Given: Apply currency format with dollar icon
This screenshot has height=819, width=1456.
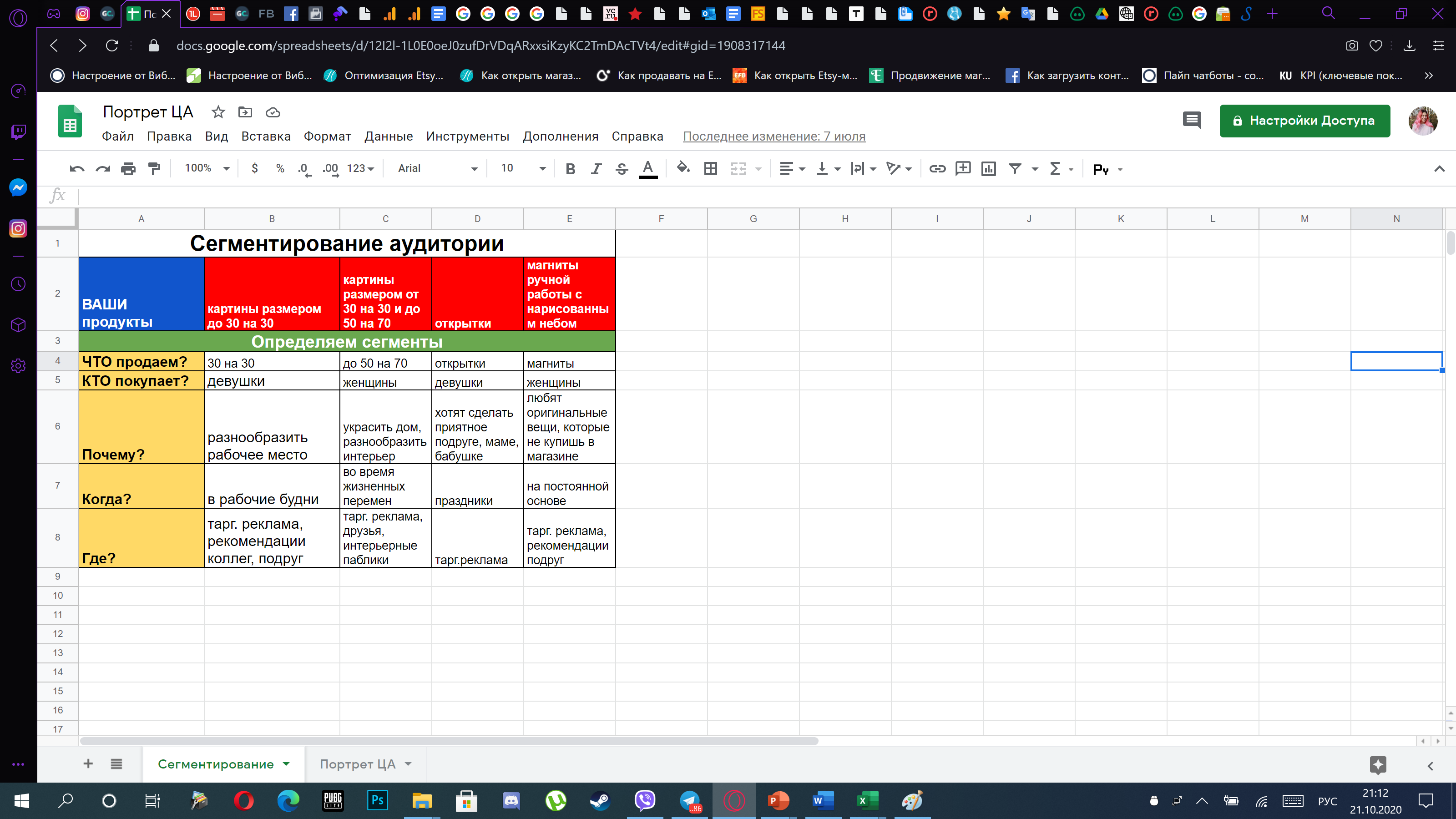Looking at the screenshot, I should pos(255,168).
